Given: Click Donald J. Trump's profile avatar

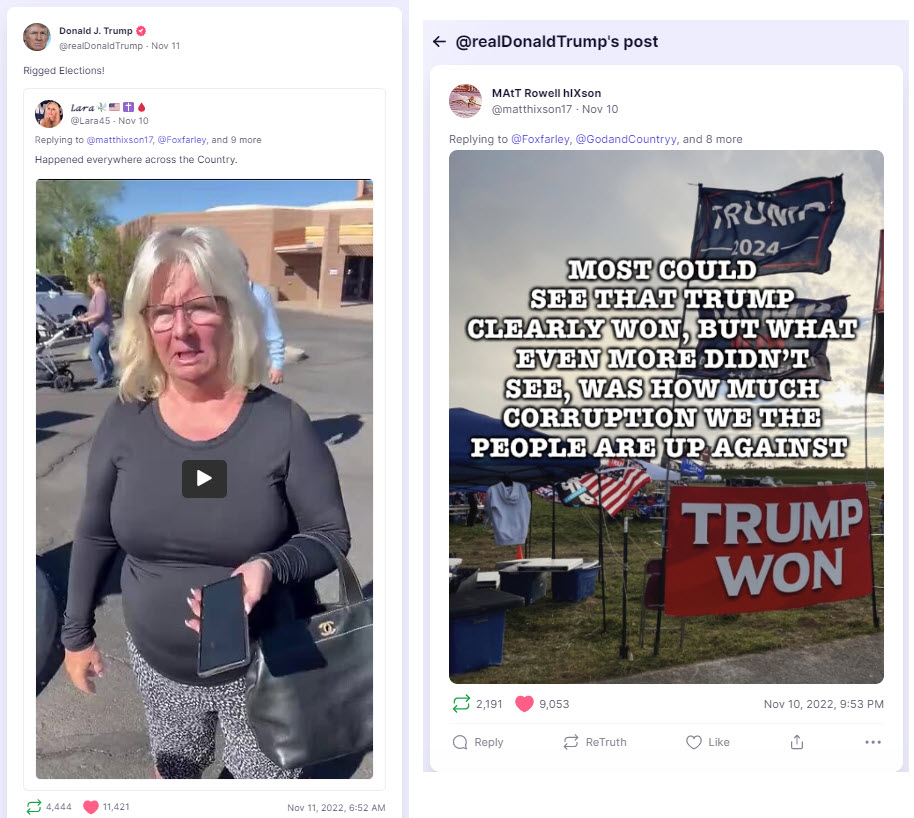Looking at the screenshot, I should (x=36, y=37).
